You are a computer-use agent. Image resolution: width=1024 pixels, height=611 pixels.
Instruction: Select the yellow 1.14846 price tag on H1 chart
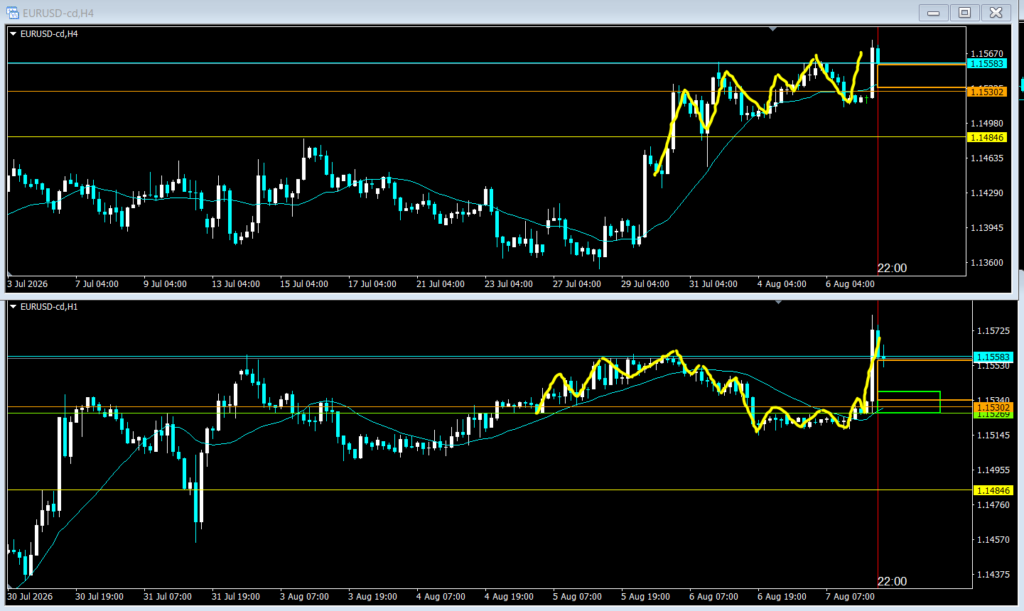(993, 490)
